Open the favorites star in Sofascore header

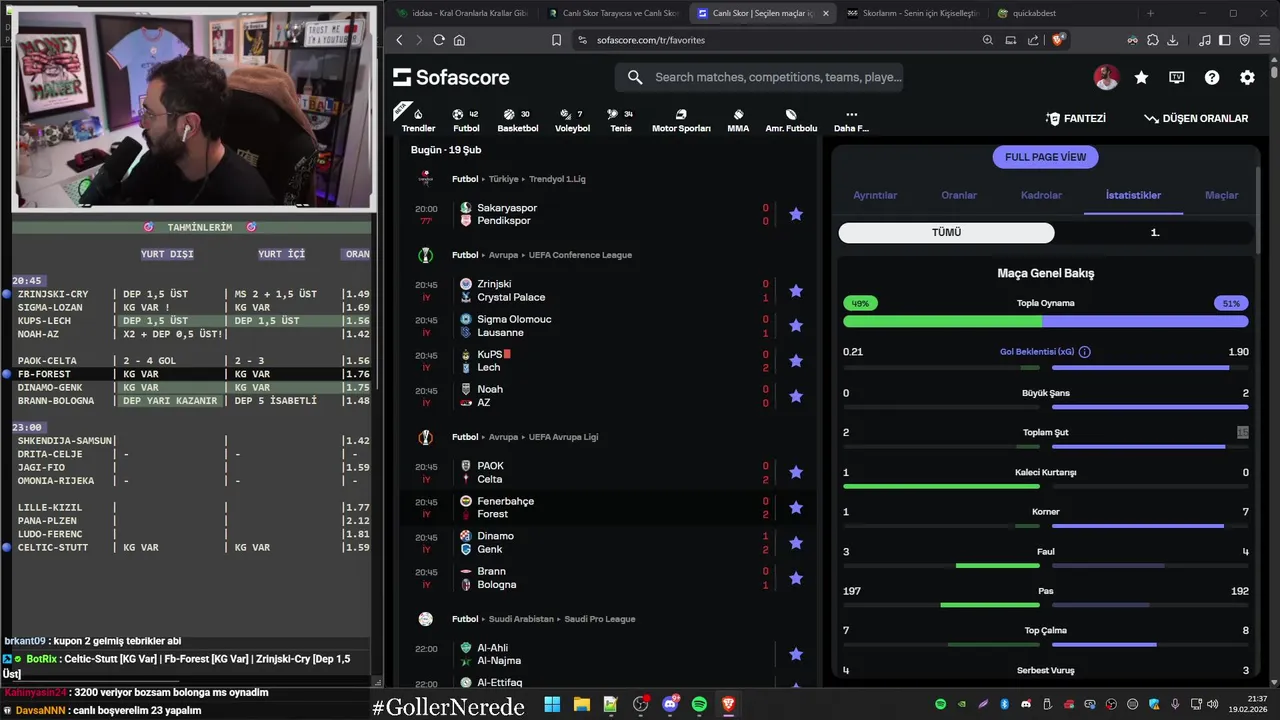click(1141, 77)
